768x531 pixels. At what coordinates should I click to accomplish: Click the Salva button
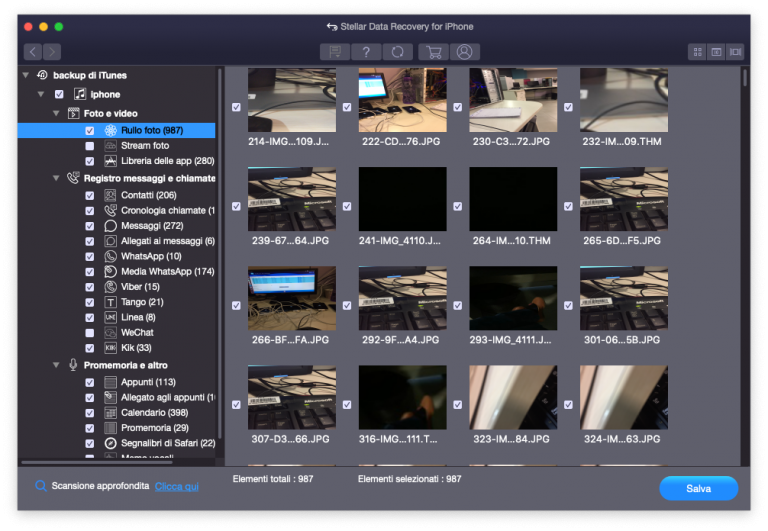[x=698, y=488]
